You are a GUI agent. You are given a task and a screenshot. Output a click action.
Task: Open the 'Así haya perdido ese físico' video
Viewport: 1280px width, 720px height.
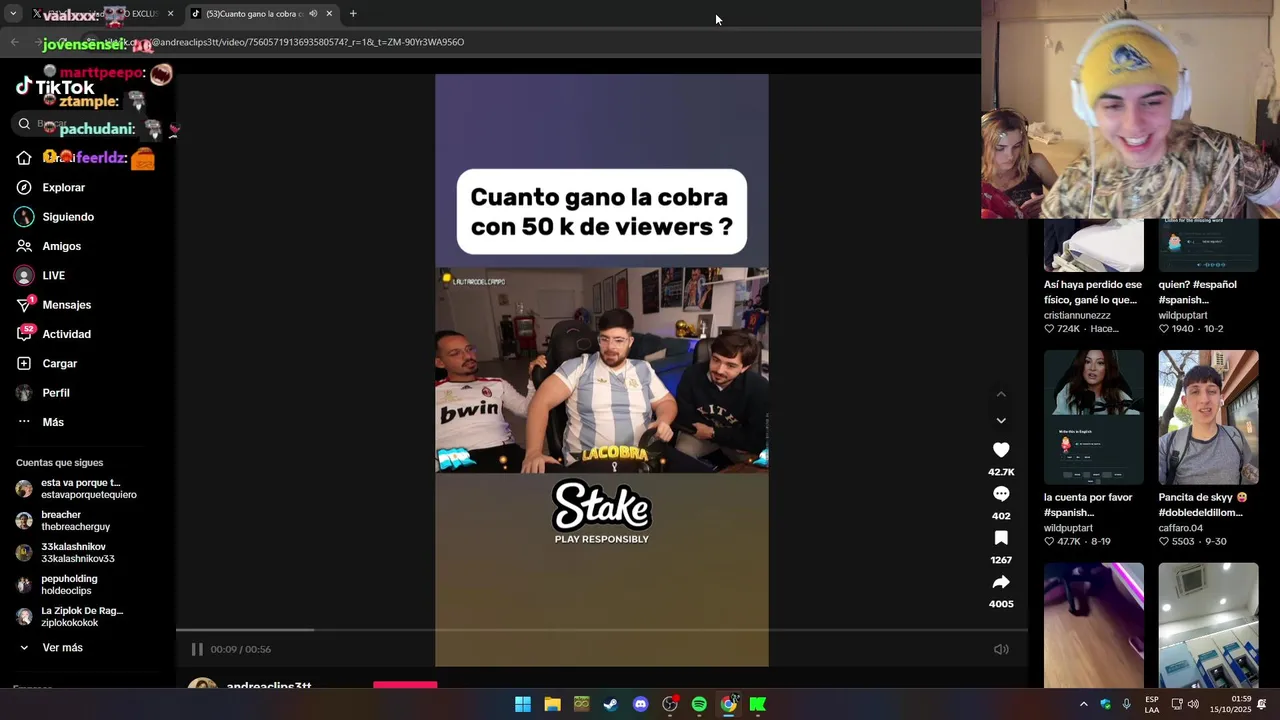[1094, 245]
